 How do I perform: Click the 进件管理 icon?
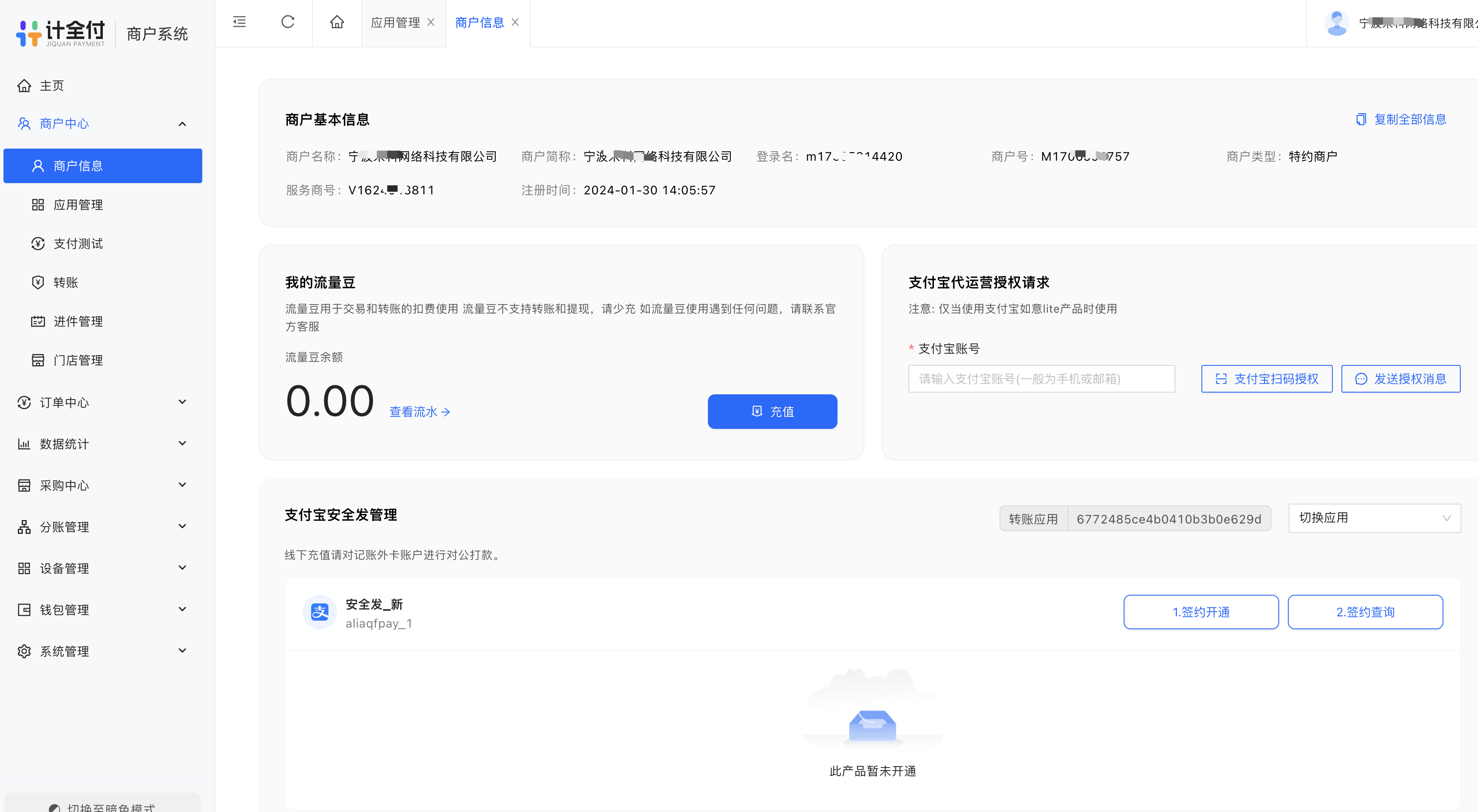pos(38,321)
